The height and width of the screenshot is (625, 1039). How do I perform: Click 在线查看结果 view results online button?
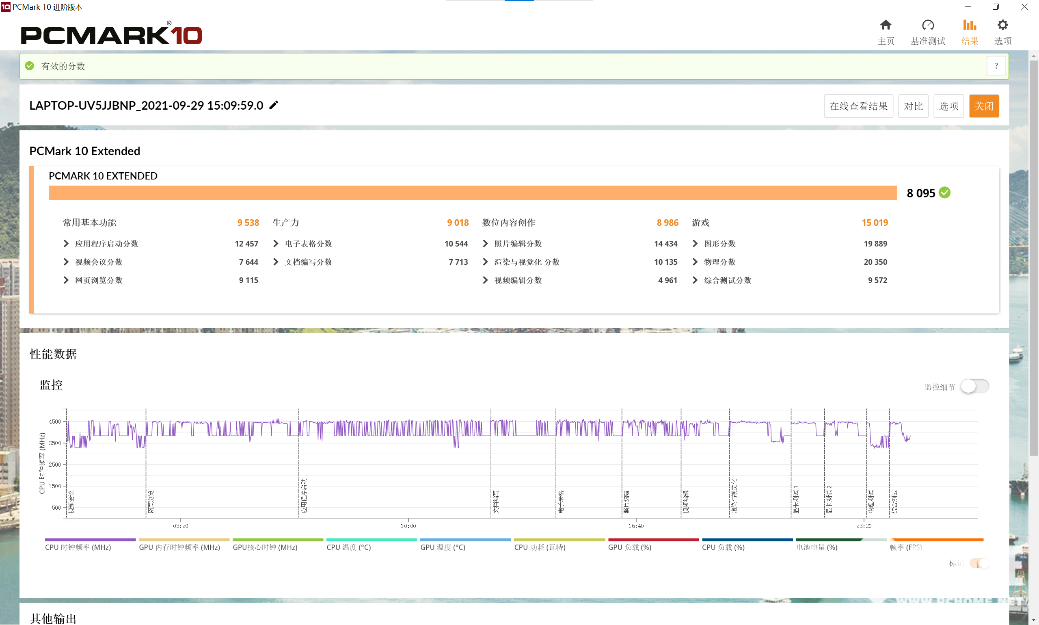859,106
